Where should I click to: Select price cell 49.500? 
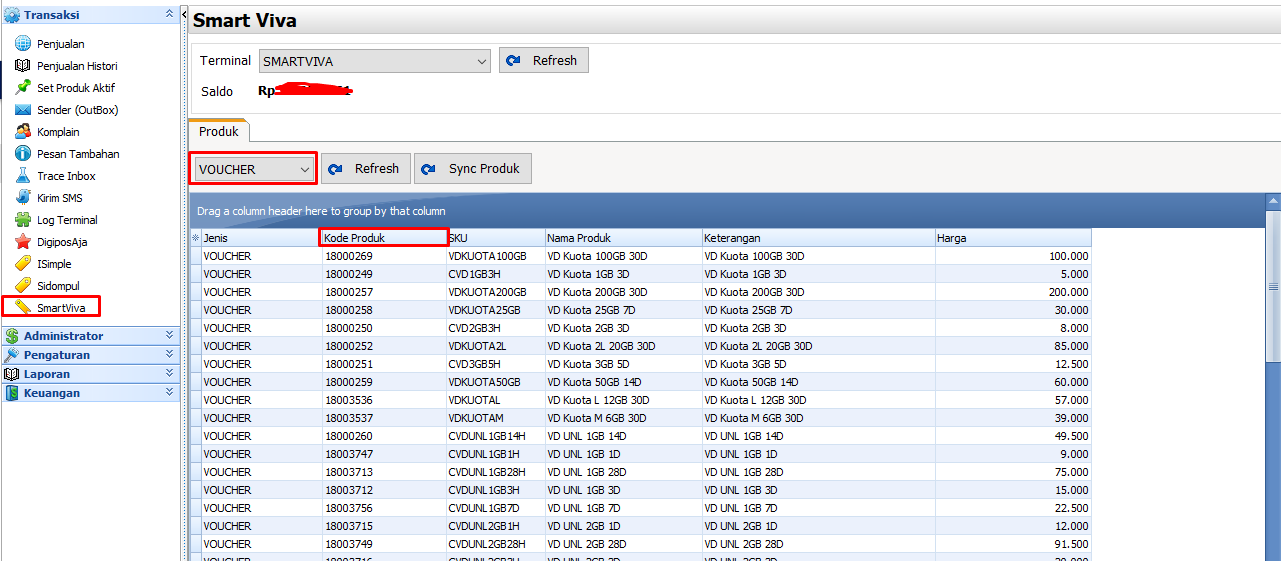1013,436
